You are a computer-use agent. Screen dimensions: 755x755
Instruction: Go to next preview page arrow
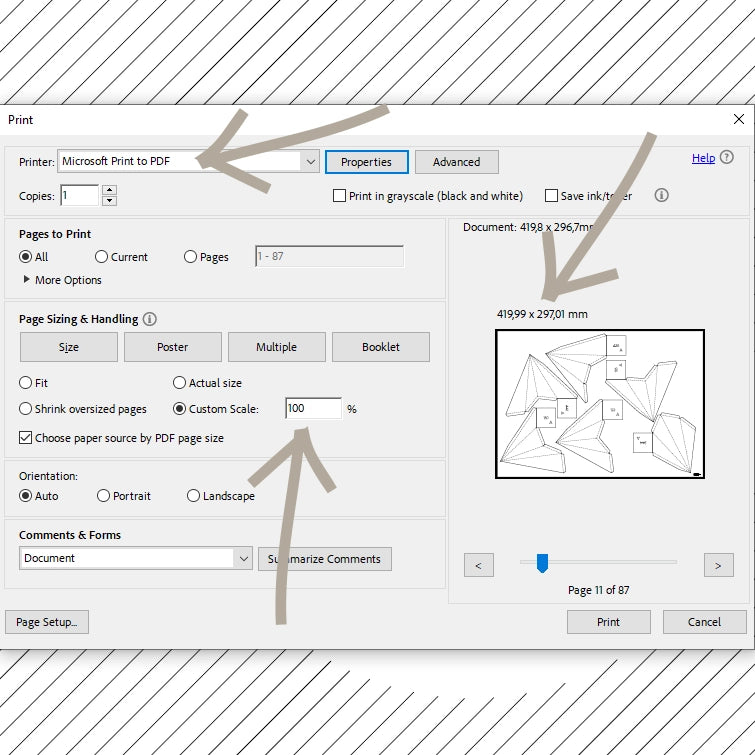coord(718,566)
